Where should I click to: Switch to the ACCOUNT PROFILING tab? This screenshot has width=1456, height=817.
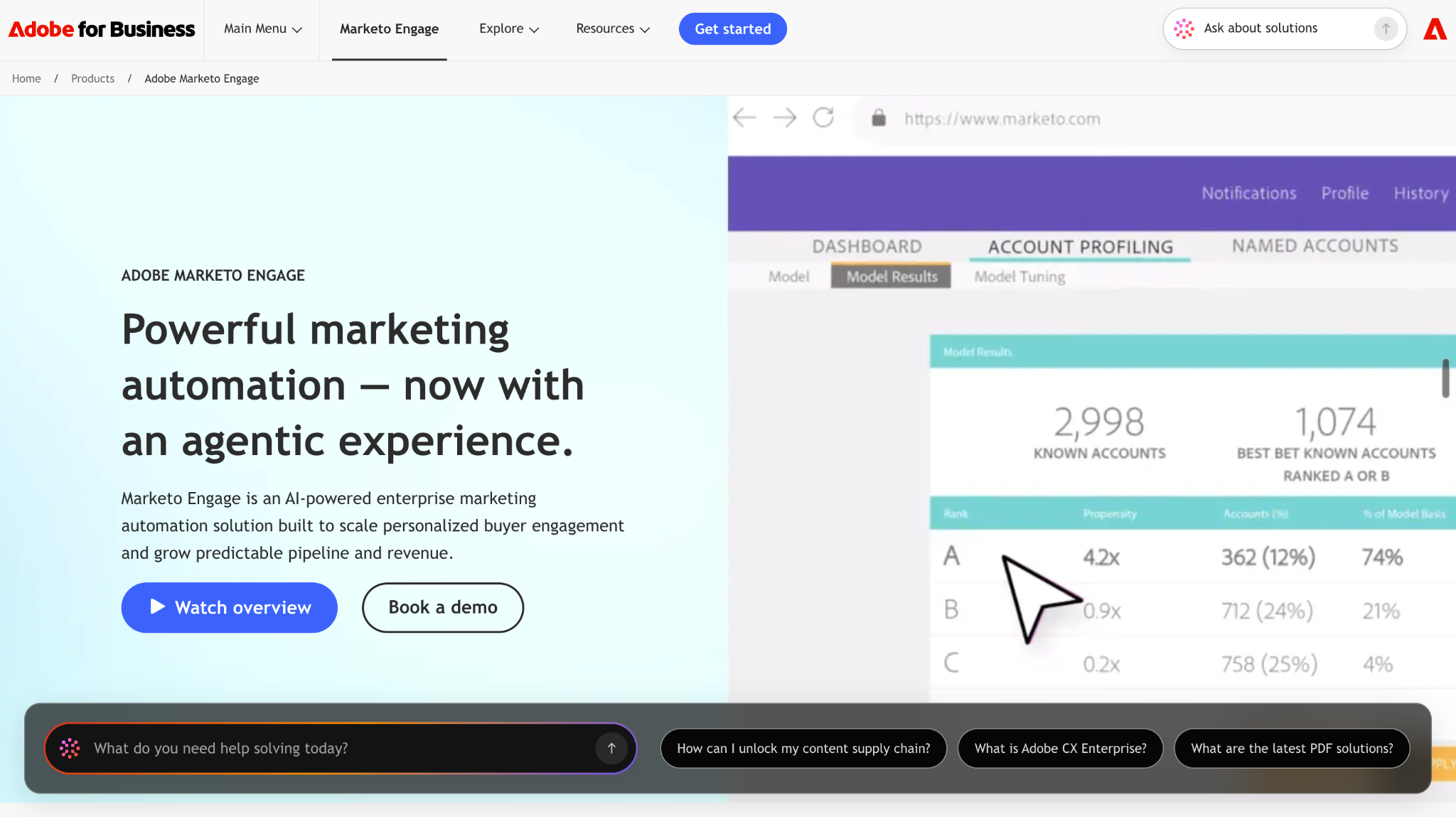(1080, 247)
